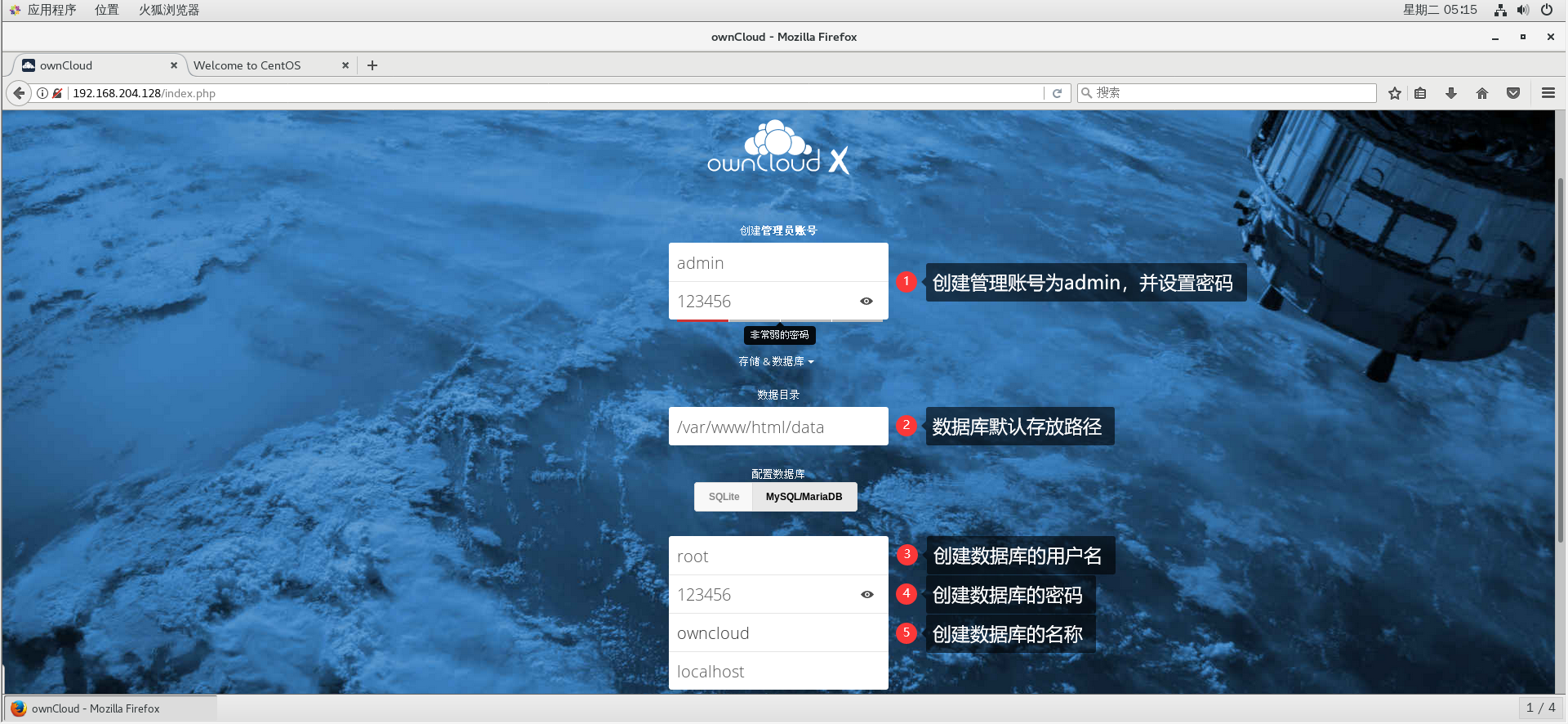This screenshot has height=724, width=1568.
Task: Close the Welcome to CentOS tab
Action: (345, 65)
